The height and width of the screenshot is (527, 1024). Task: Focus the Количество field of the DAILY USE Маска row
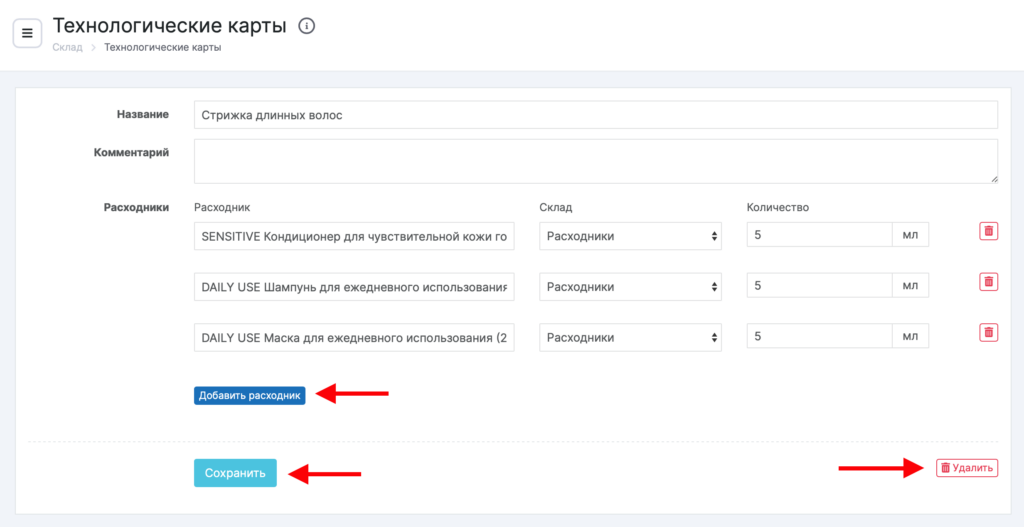pos(818,338)
